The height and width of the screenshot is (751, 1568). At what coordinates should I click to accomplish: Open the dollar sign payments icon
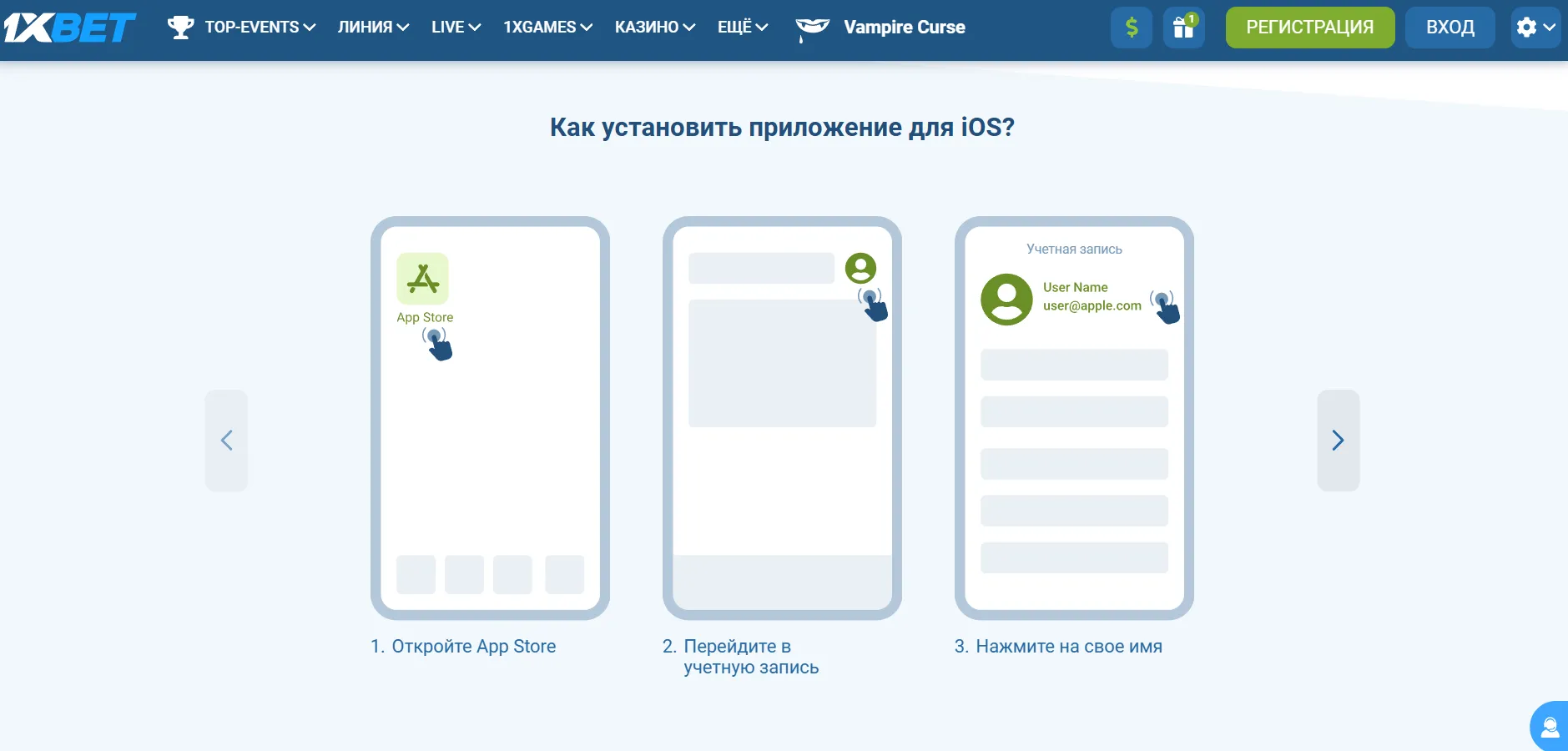point(1131,28)
